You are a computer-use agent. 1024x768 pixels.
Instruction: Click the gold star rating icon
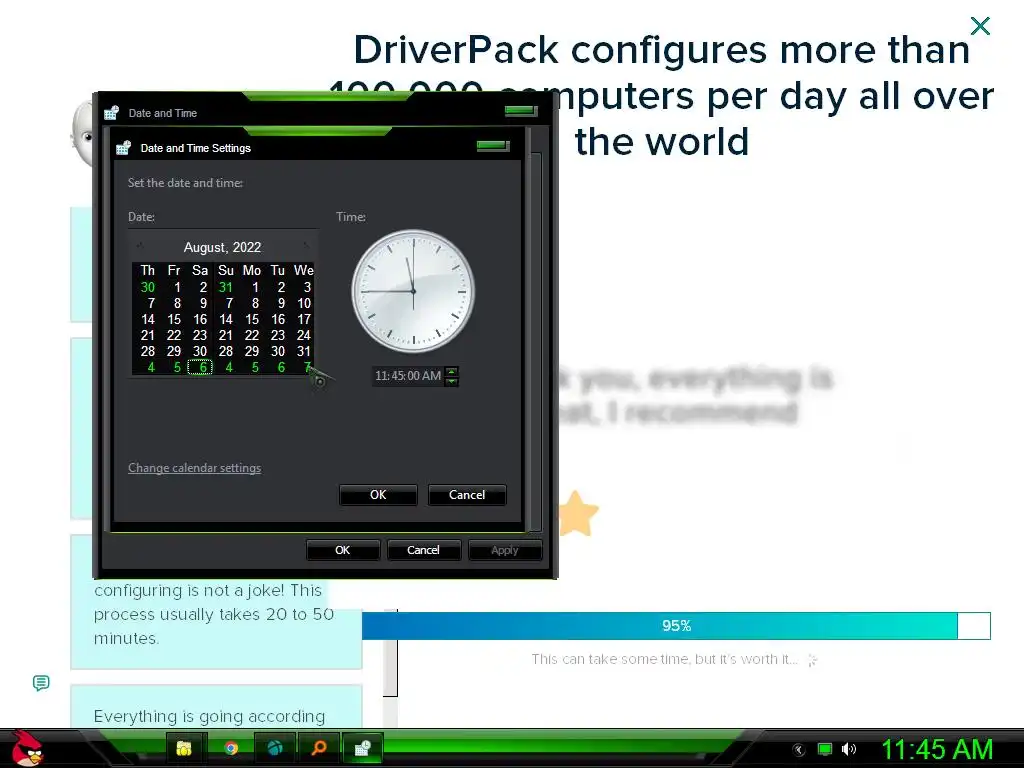(576, 513)
